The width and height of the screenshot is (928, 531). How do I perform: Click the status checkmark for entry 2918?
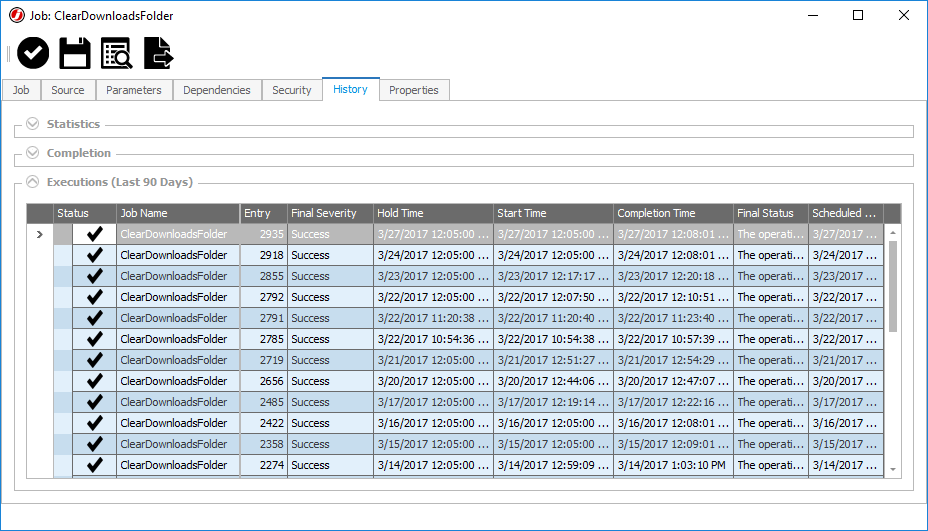[94, 255]
